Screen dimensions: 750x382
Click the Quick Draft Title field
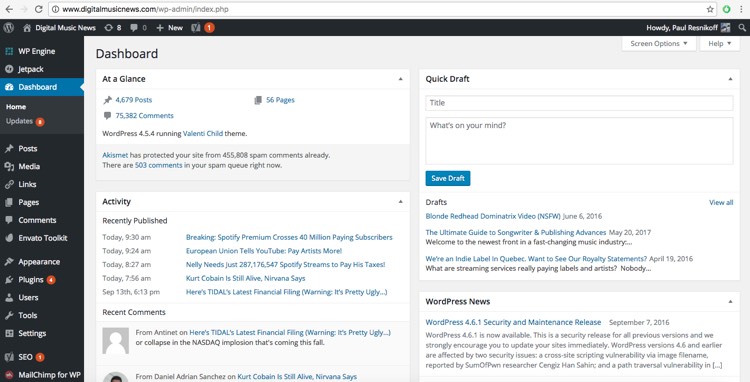[x=579, y=103]
